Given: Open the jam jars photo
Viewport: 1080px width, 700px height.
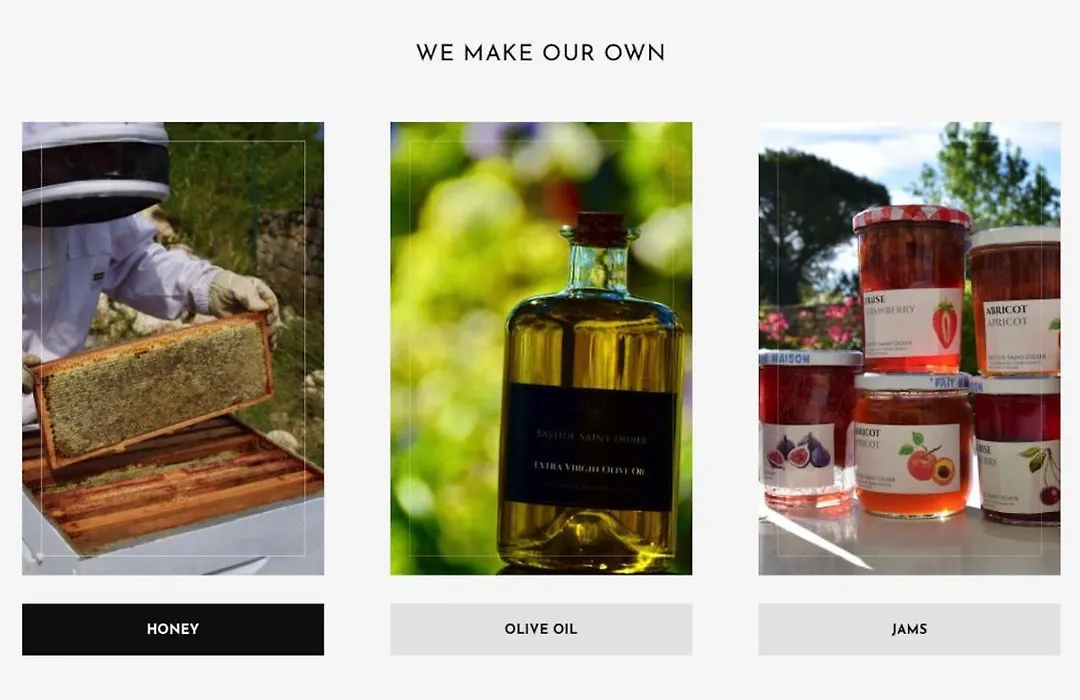Looking at the screenshot, I should [x=909, y=348].
